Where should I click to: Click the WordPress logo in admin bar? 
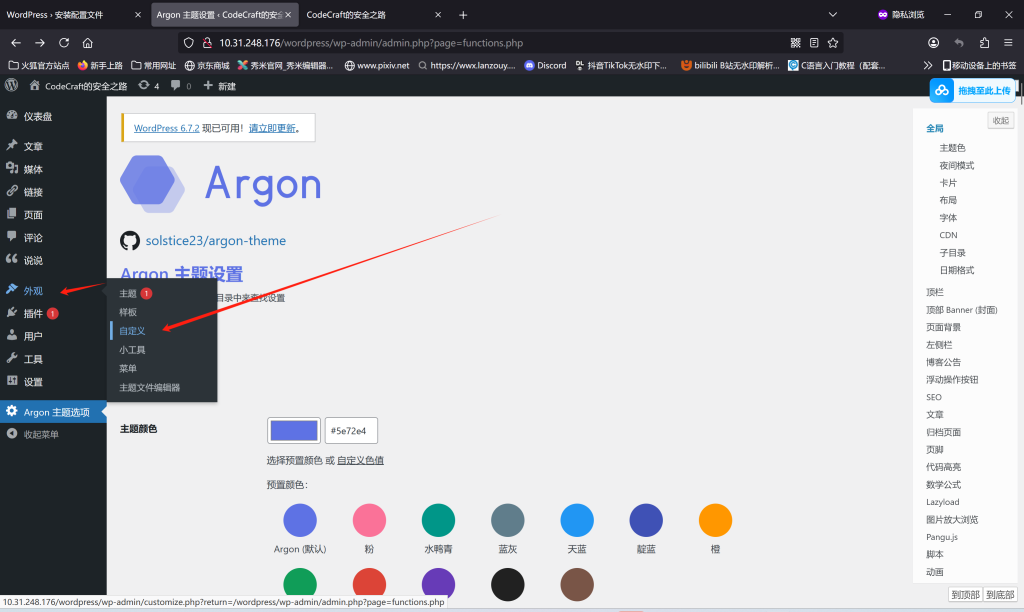(x=11, y=85)
